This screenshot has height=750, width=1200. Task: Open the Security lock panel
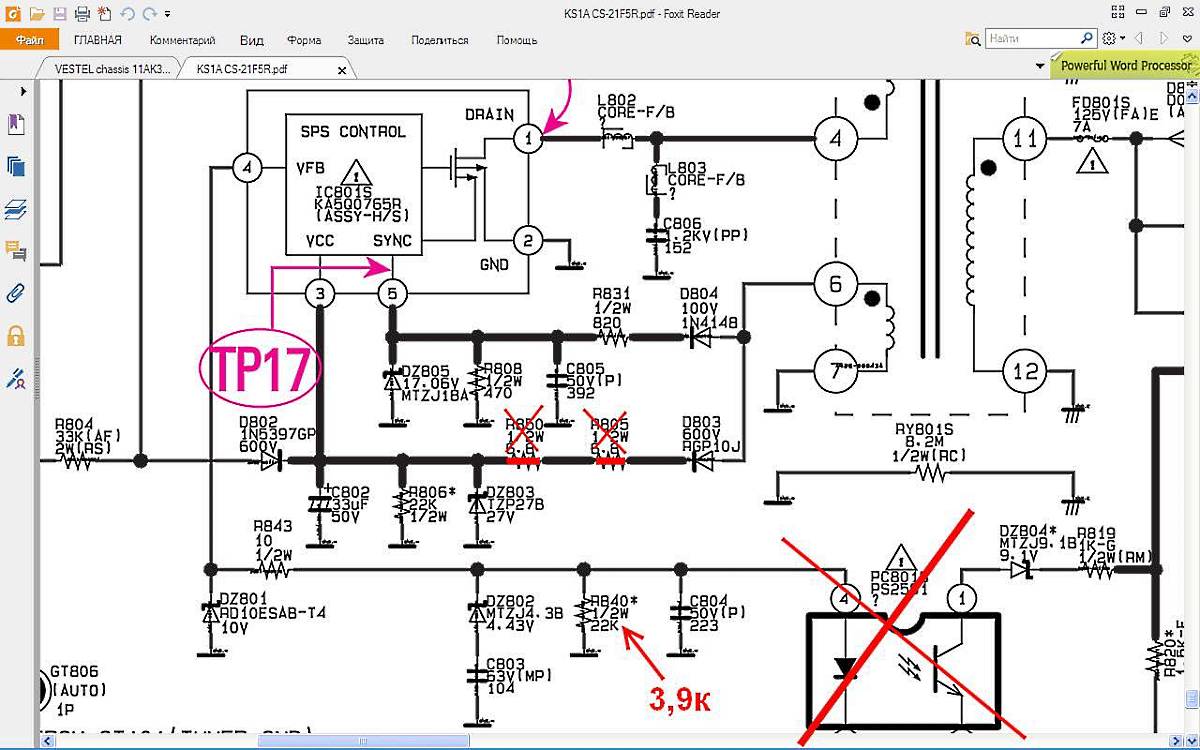16,335
